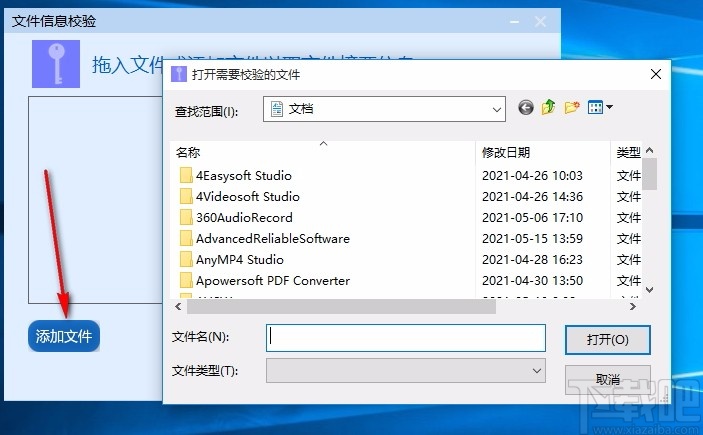Viewport: 703px width, 435px height.
Task: Sort by the 类型 column header
Action: point(628,152)
